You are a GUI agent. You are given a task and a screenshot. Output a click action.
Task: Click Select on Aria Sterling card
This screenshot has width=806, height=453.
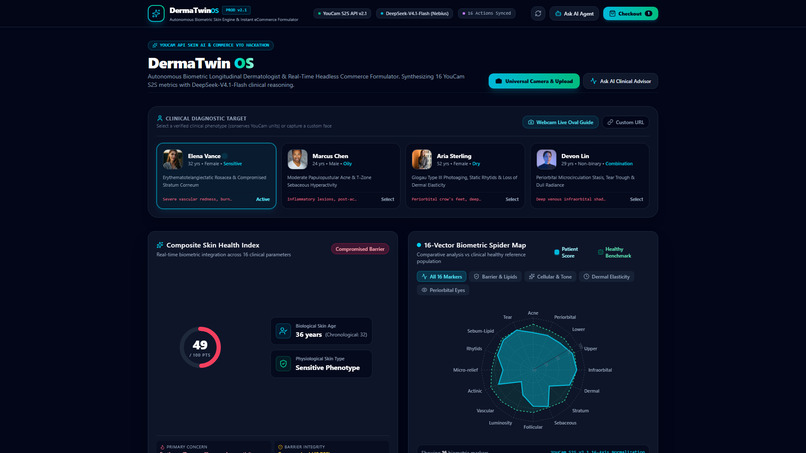point(512,199)
